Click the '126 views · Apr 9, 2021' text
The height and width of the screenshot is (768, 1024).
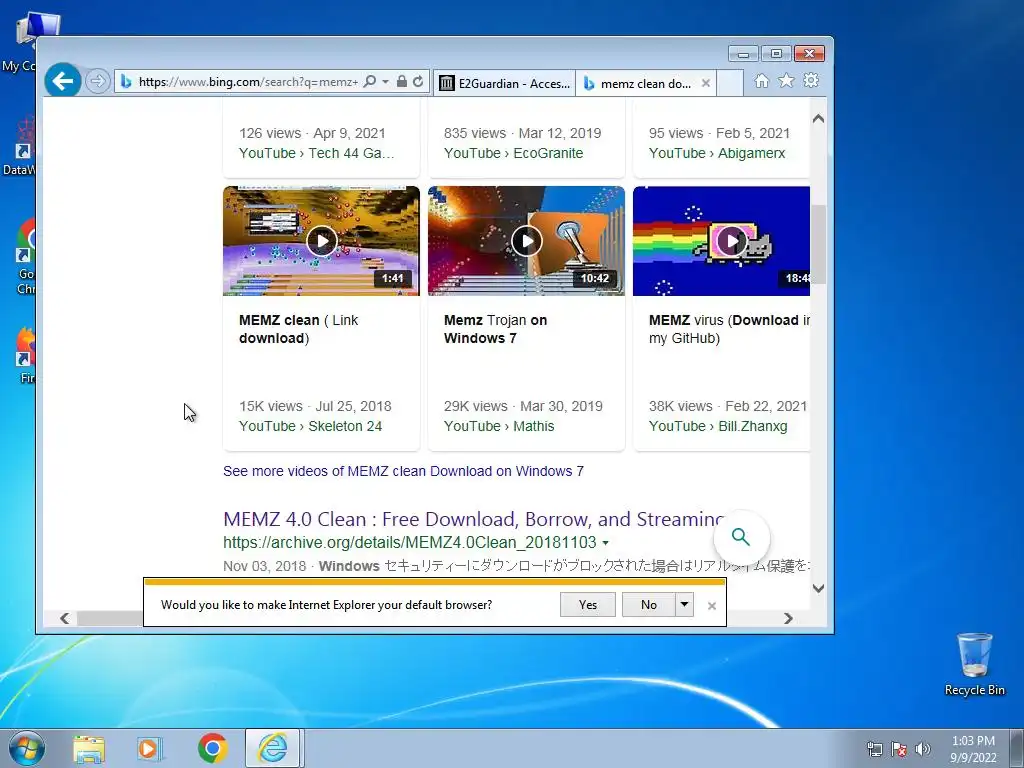312,133
